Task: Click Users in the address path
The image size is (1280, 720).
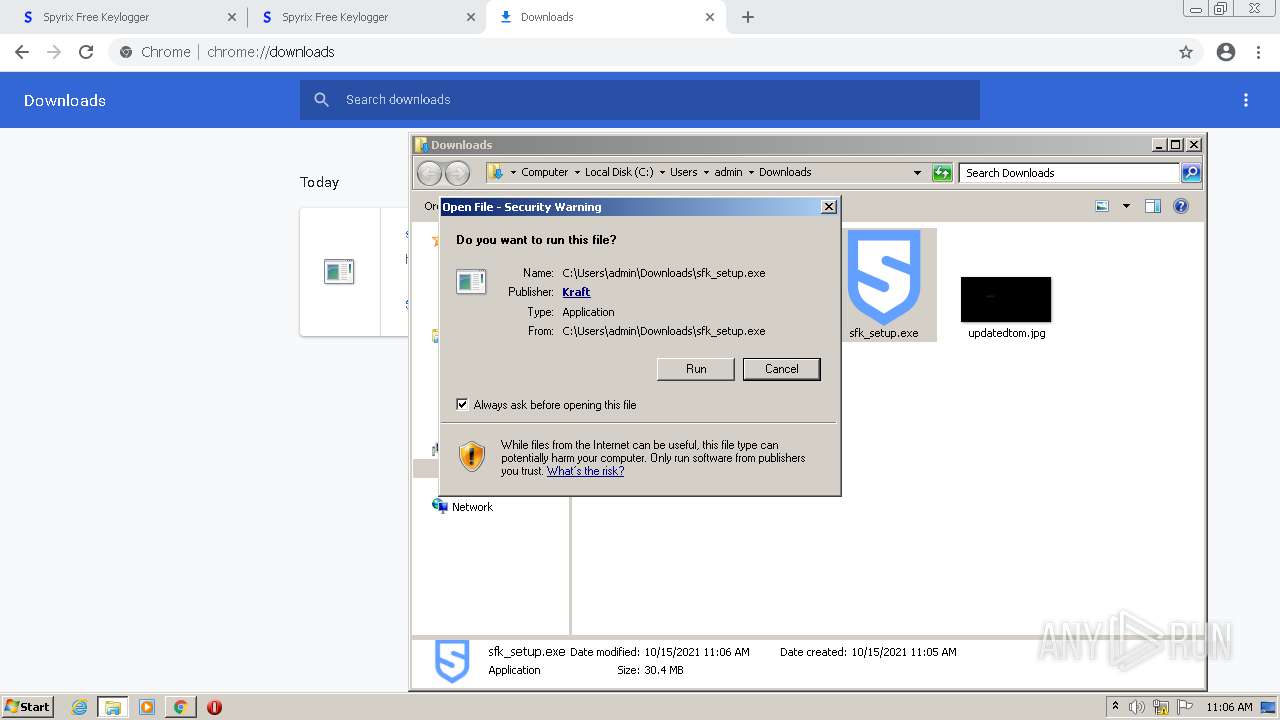Action: (684, 172)
